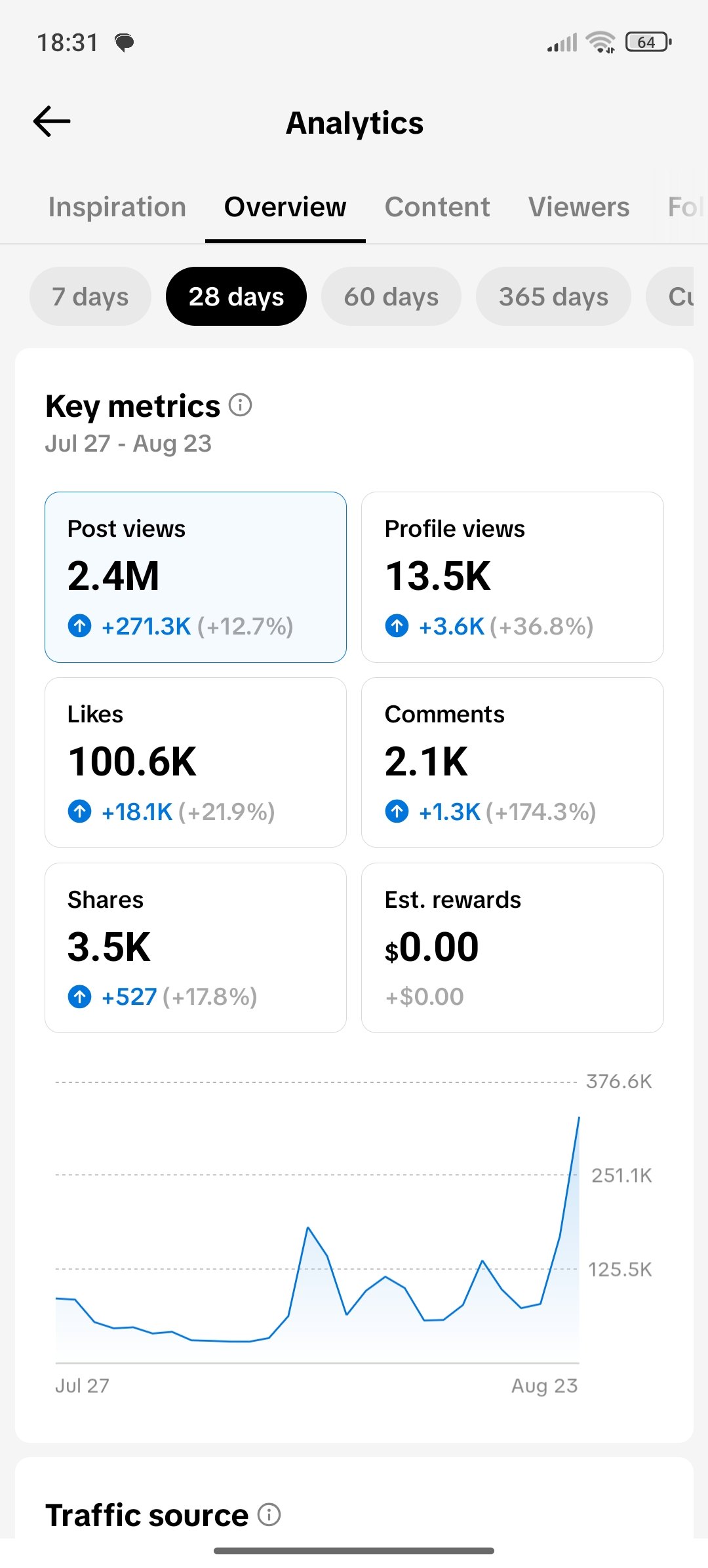Tap the chat bubble notification icon
The height and width of the screenshot is (1568, 708).
tap(124, 43)
